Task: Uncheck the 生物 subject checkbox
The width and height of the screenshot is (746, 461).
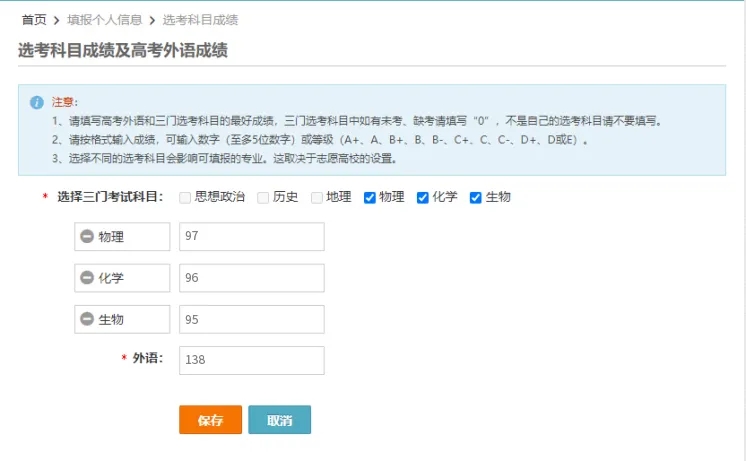Action: point(476,197)
